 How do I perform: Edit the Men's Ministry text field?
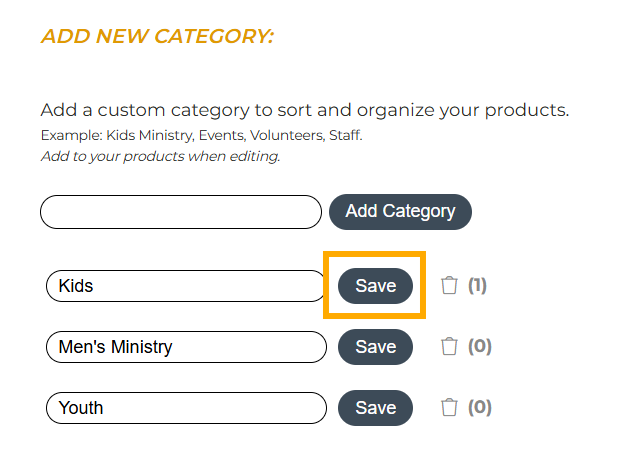point(186,347)
